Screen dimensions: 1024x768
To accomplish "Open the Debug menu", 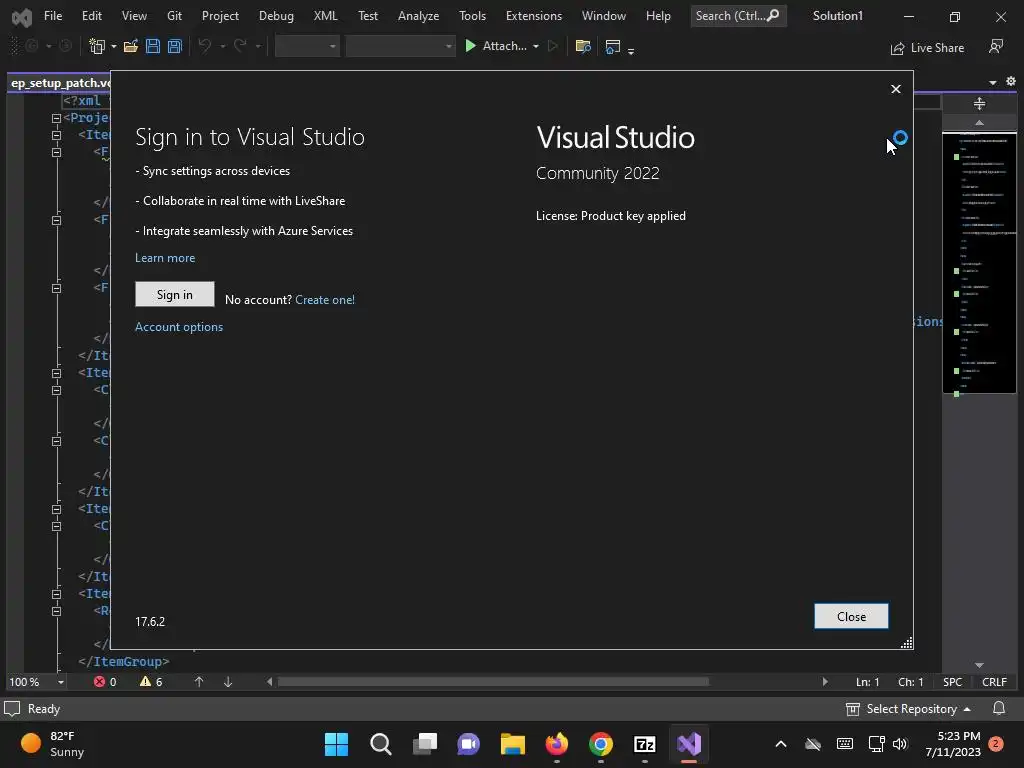I will 276,16.
